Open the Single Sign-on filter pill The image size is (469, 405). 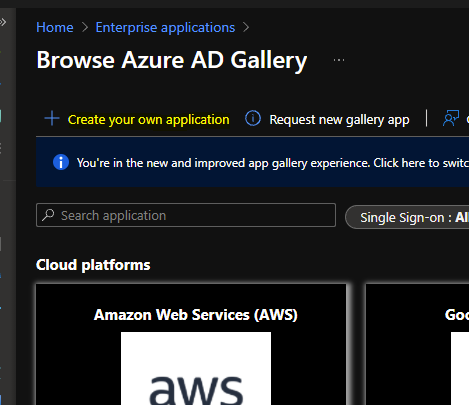tap(407, 217)
